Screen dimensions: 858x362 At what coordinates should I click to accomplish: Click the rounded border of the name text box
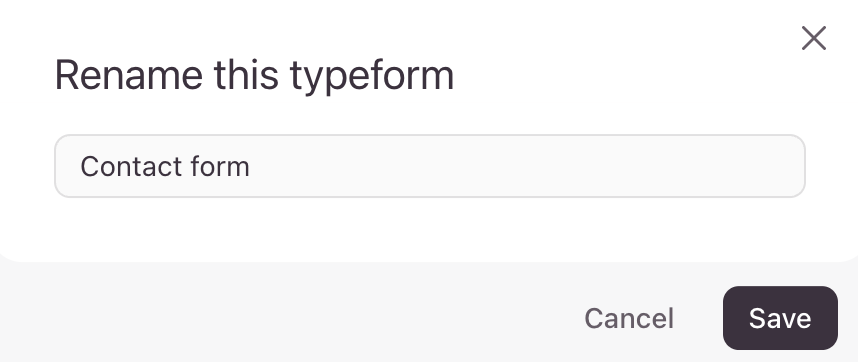coord(430,135)
